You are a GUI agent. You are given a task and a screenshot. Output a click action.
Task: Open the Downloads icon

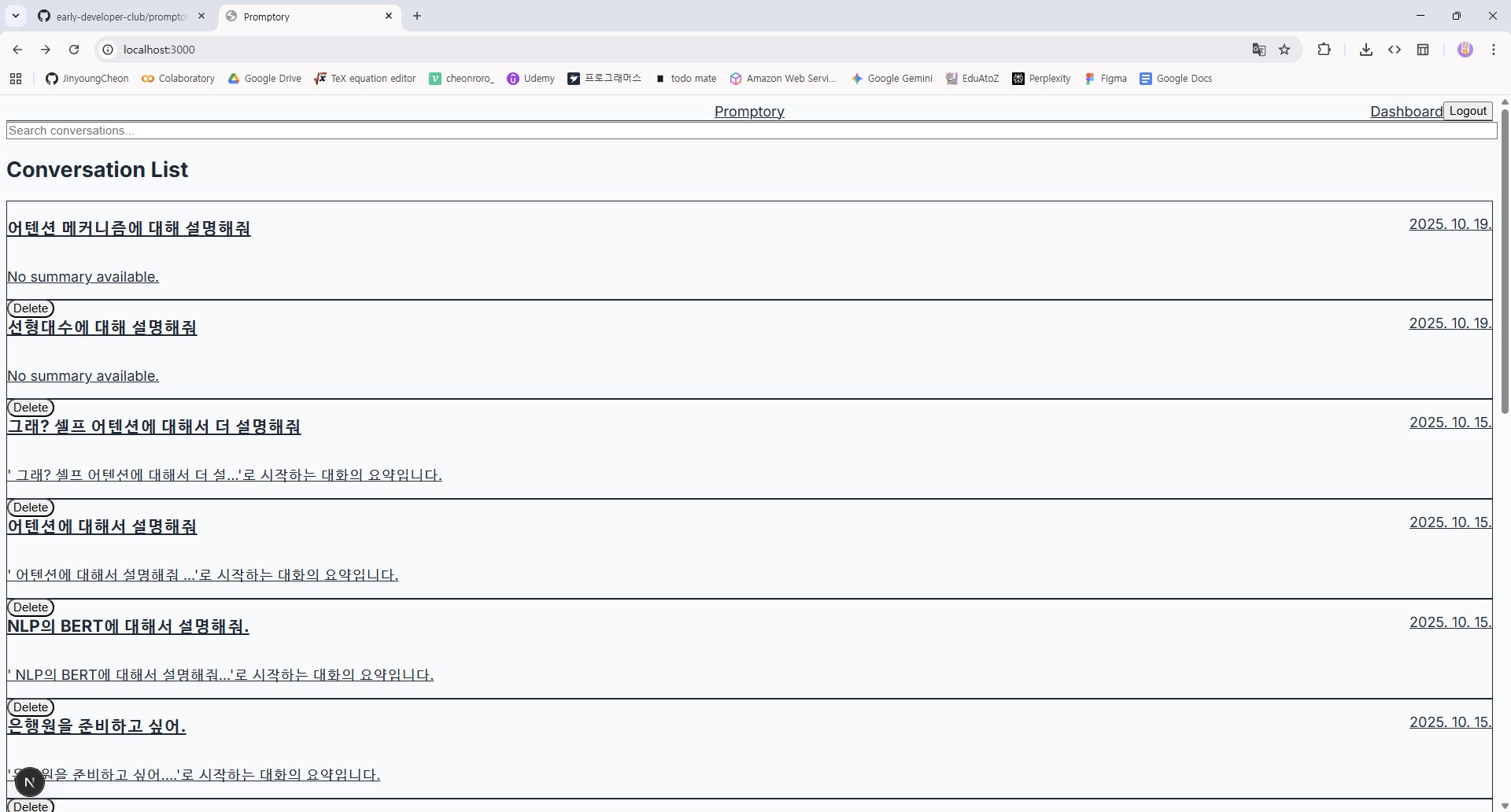[1366, 50]
